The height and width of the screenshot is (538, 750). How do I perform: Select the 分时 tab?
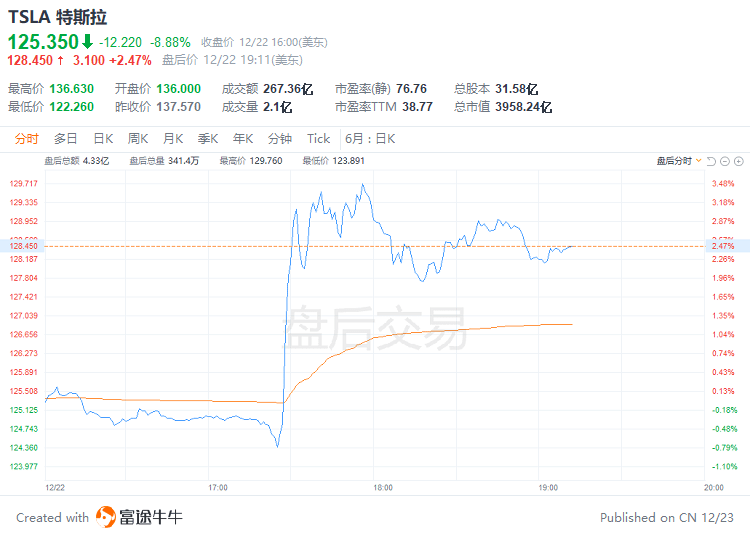tap(27, 139)
